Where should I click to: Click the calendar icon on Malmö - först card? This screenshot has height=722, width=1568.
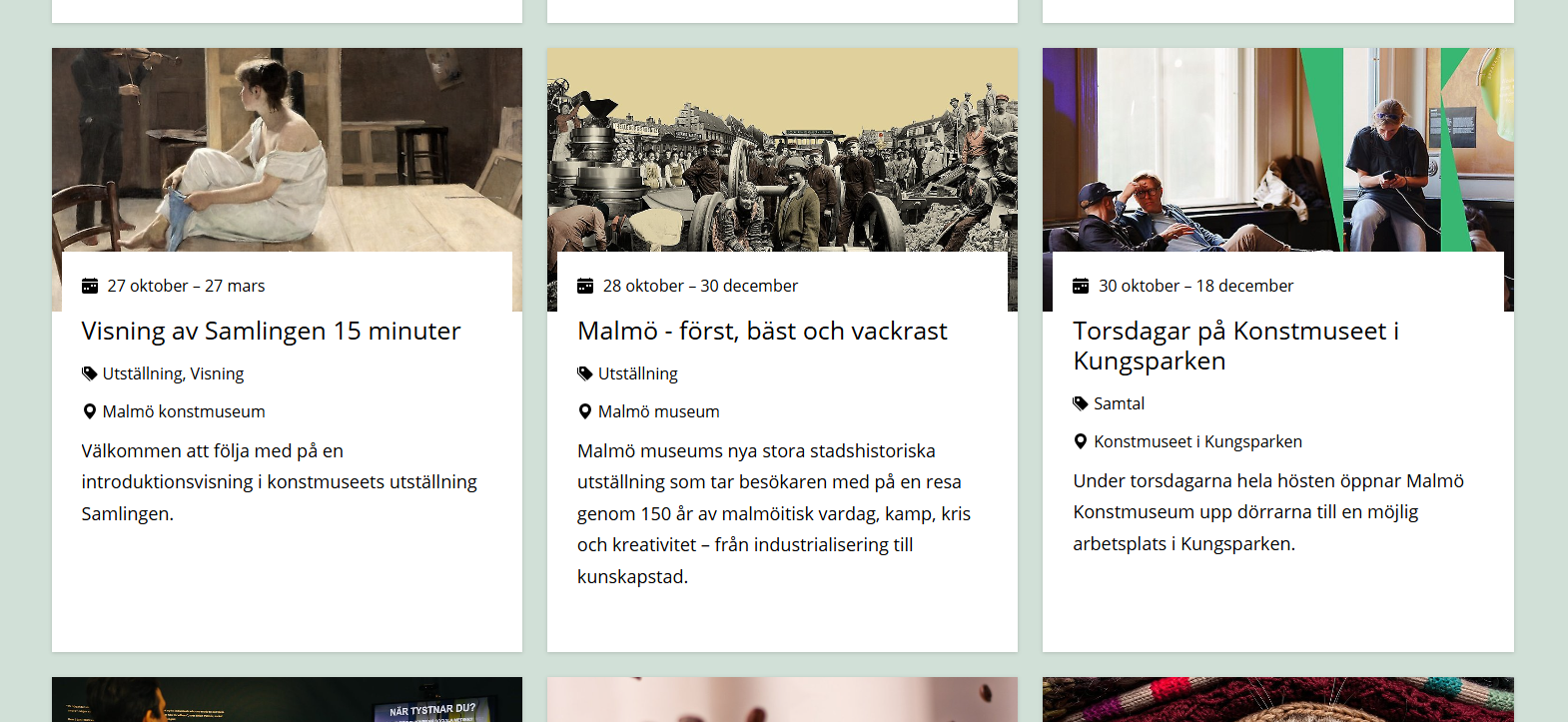point(585,286)
